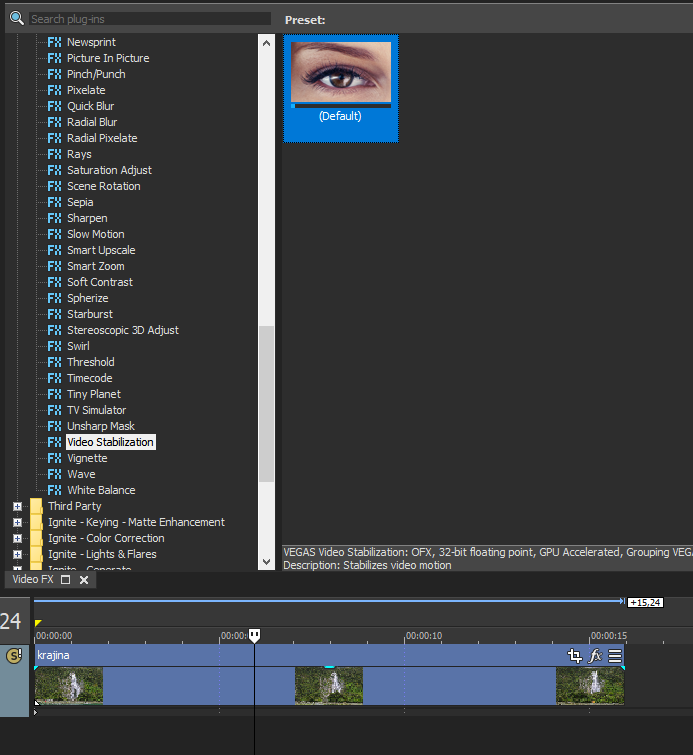Screen dimensions: 693x755
Task: Click the search magnifier icon
Action: [x=16, y=18]
